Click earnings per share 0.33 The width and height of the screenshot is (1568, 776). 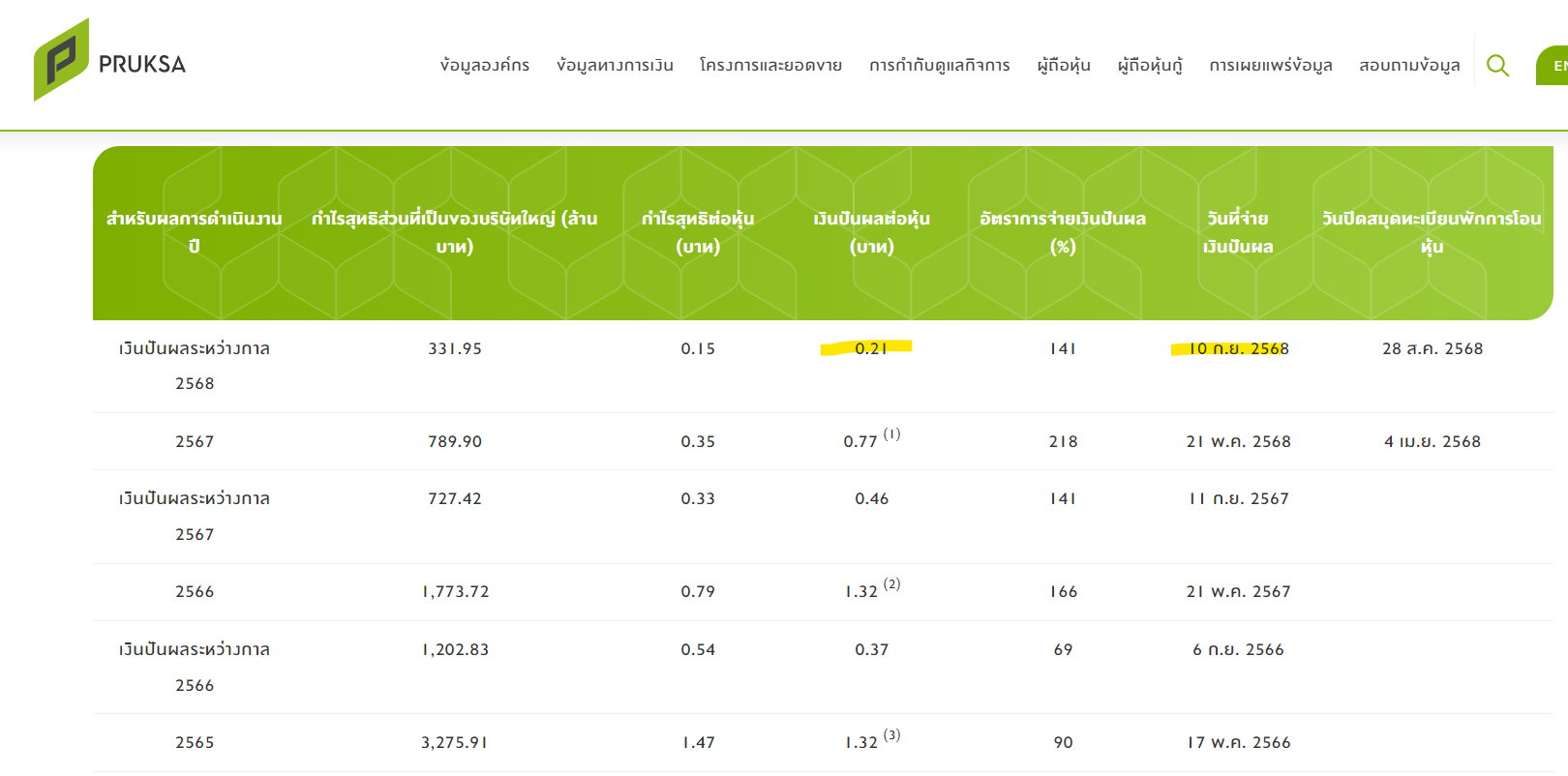698,498
